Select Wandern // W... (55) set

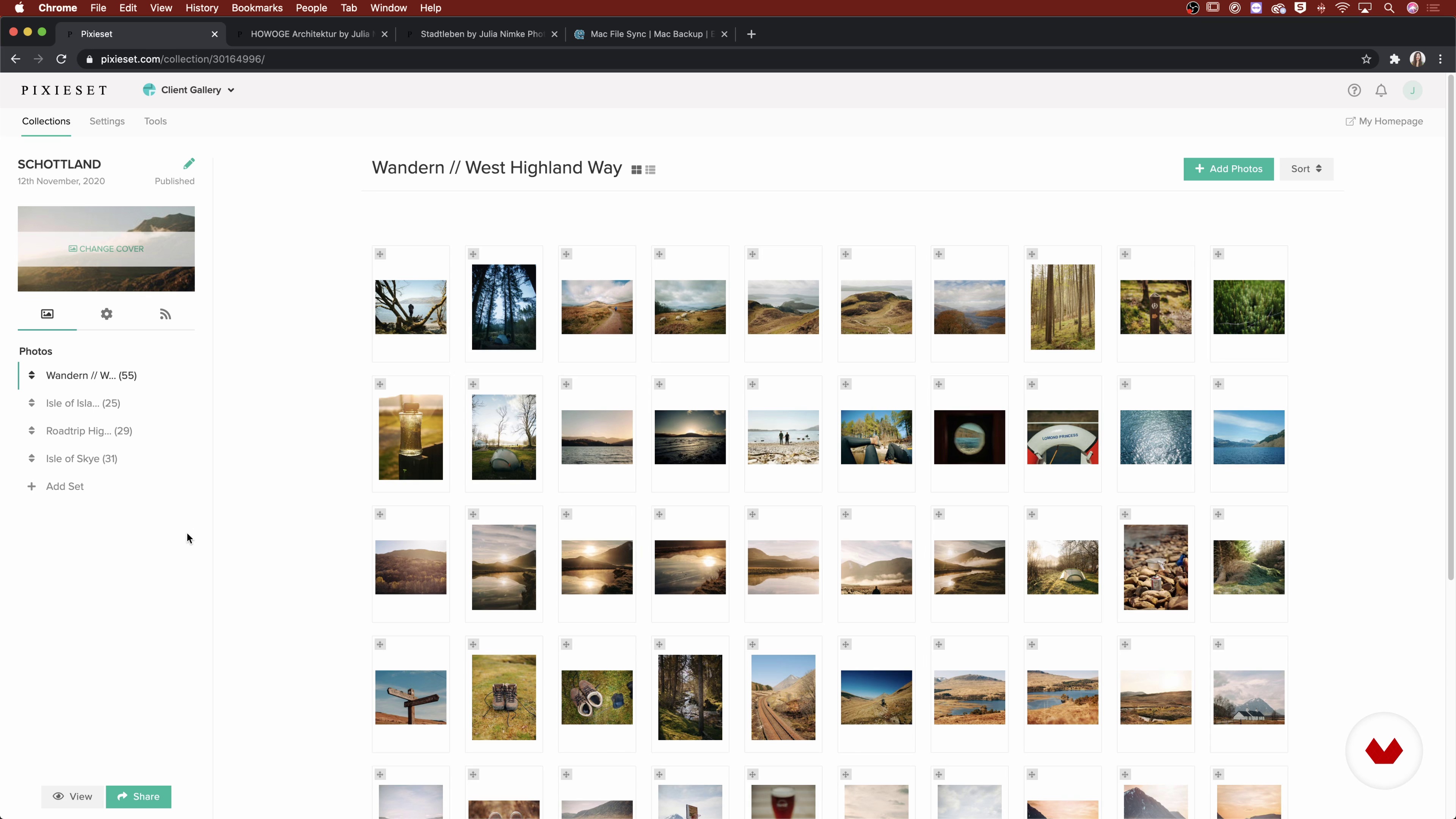coord(91,376)
